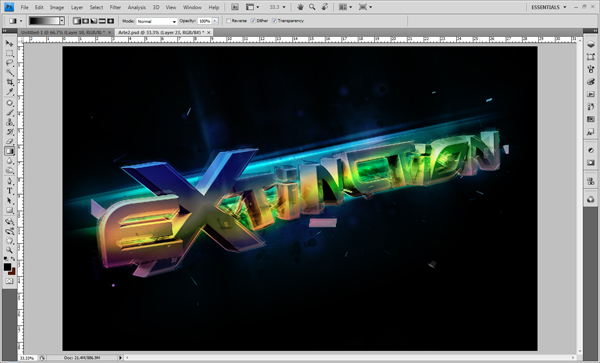Click the zoom percentage field in status bar
This screenshot has width=600, height=363.
click(27, 358)
